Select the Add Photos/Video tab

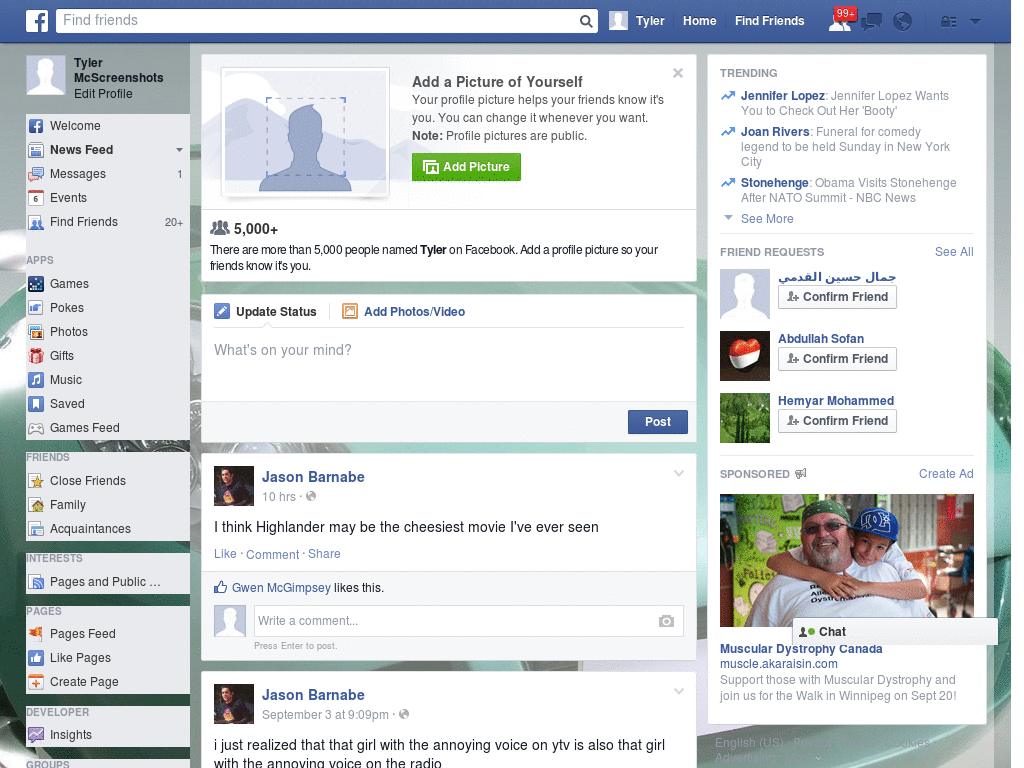404,312
